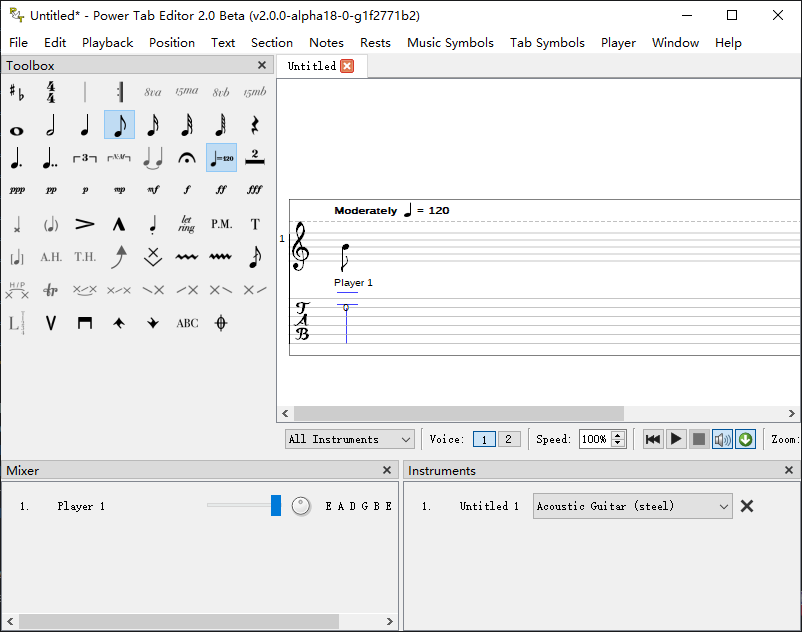Insert a fermata symbol

coord(187,158)
